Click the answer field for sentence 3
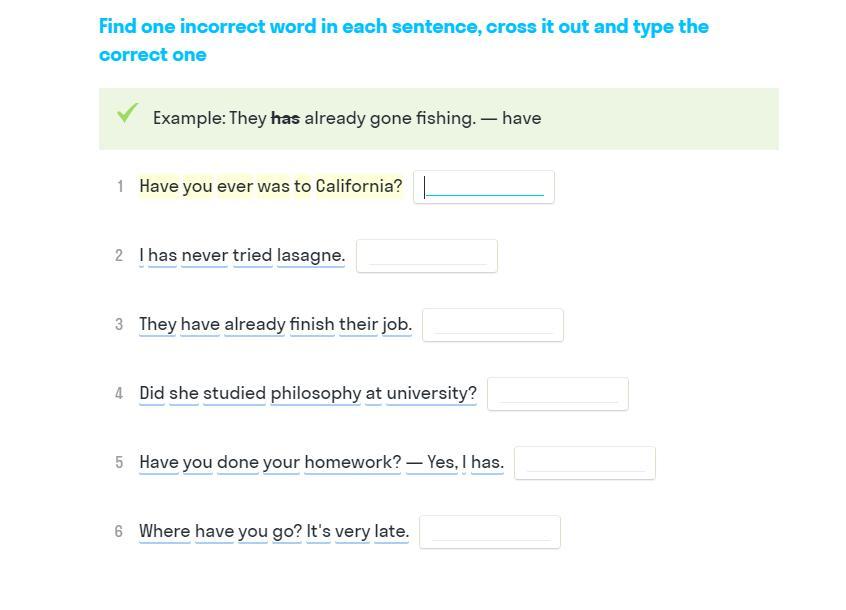Screen dimensions: 846x610 coord(493,325)
